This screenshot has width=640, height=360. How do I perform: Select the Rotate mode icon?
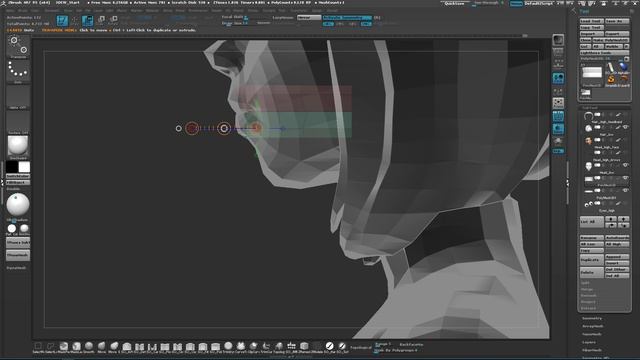(113, 20)
